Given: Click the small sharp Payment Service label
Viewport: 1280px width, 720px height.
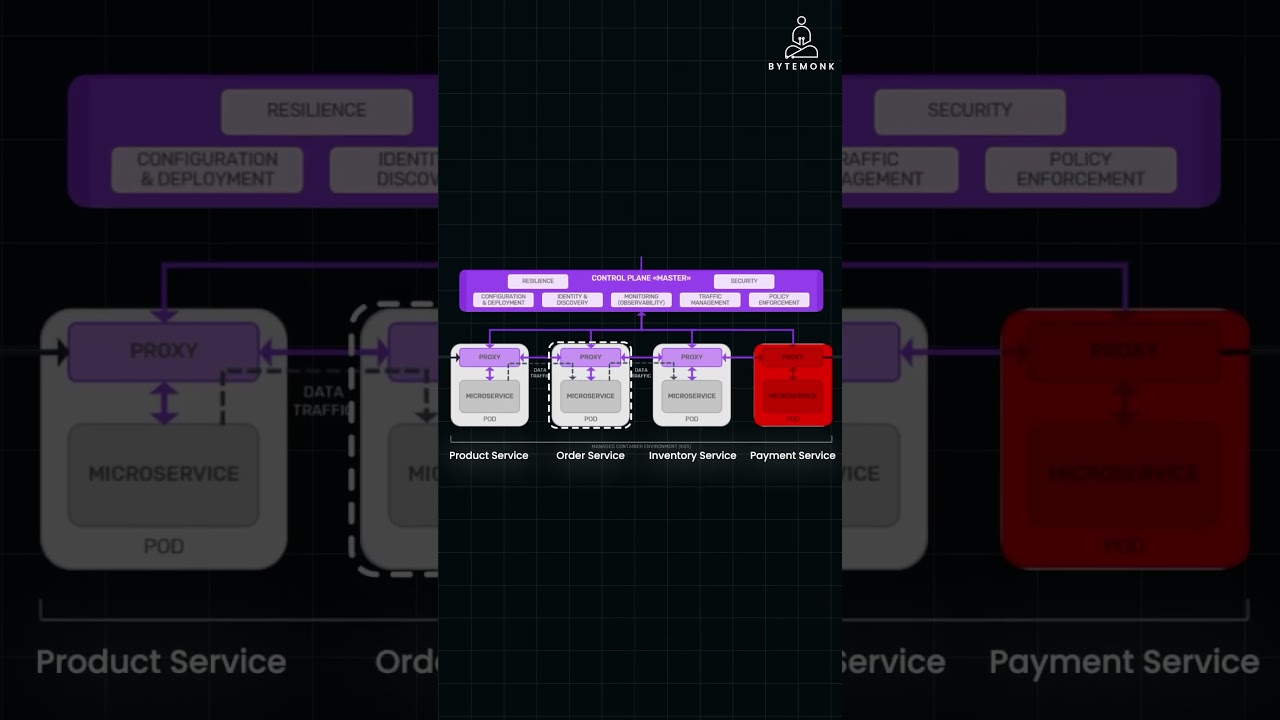Looking at the screenshot, I should [x=793, y=456].
